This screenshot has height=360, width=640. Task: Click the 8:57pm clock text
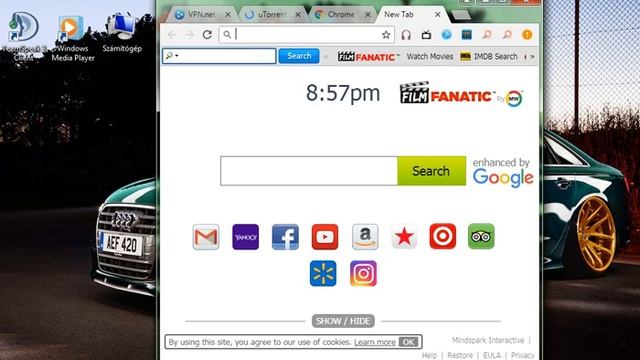pyautogui.click(x=343, y=93)
